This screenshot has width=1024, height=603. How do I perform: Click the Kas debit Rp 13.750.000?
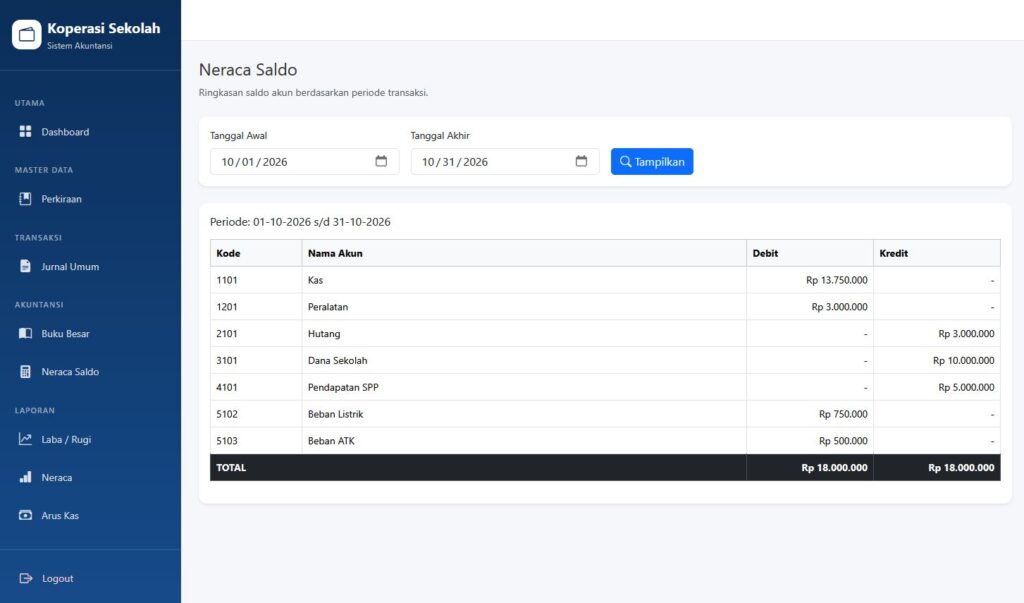(x=837, y=280)
